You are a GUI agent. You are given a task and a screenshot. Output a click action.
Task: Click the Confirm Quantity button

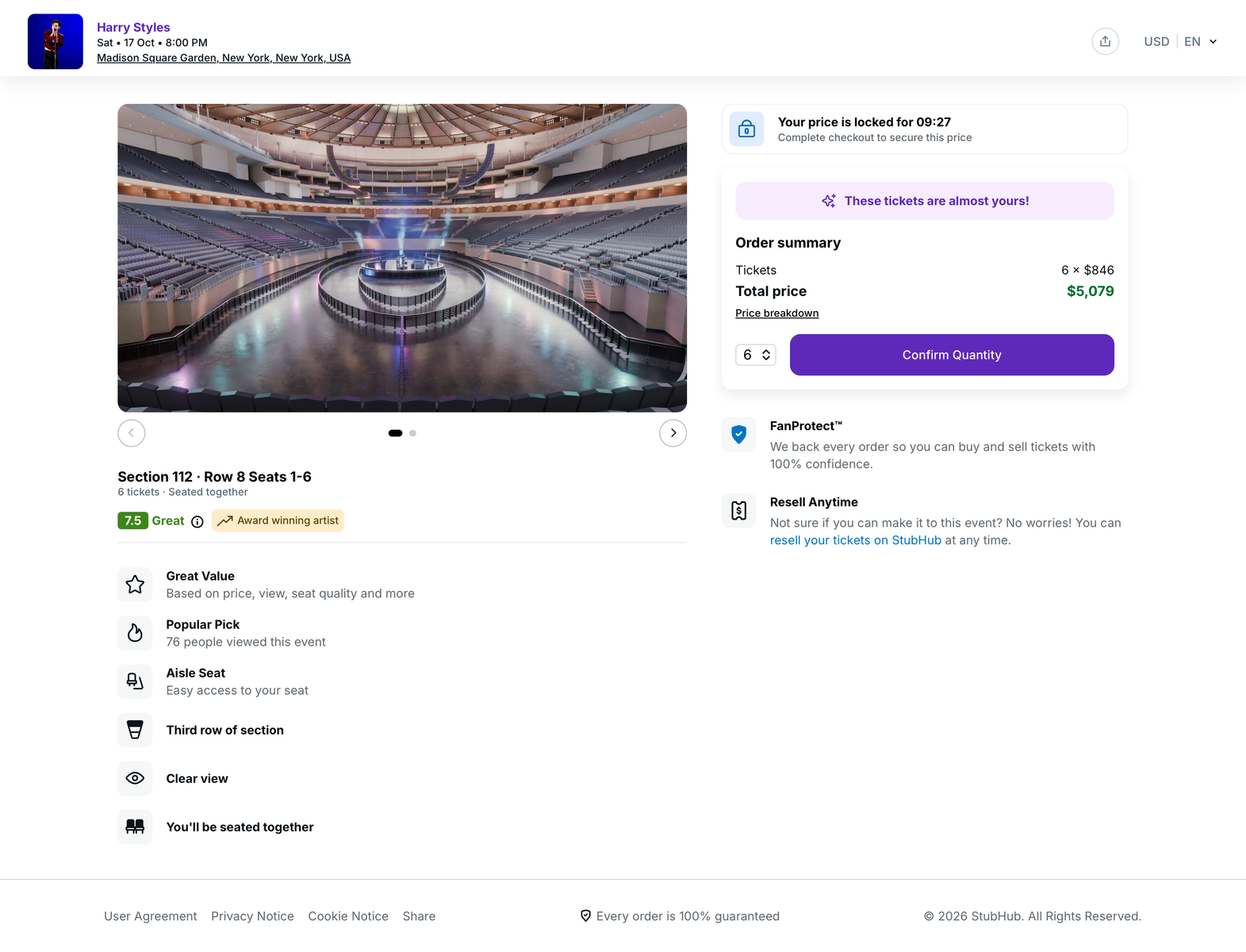pyautogui.click(x=952, y=355)
